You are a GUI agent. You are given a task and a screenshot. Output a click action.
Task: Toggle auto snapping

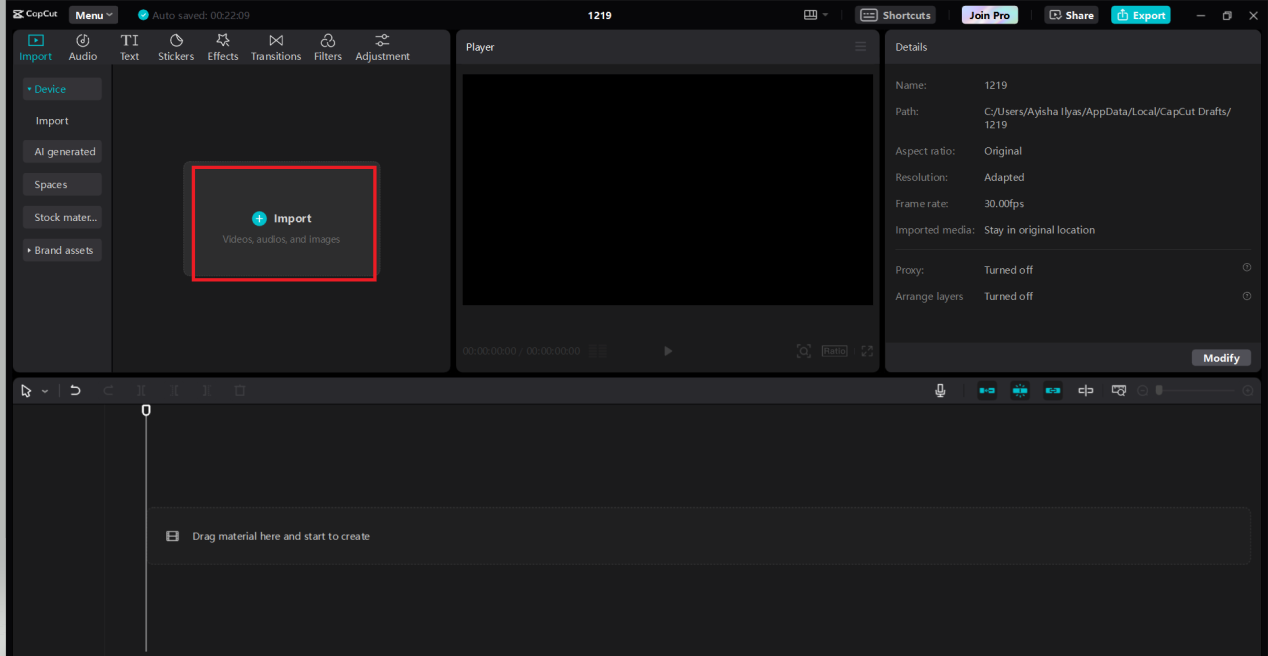coord(1020,391)
